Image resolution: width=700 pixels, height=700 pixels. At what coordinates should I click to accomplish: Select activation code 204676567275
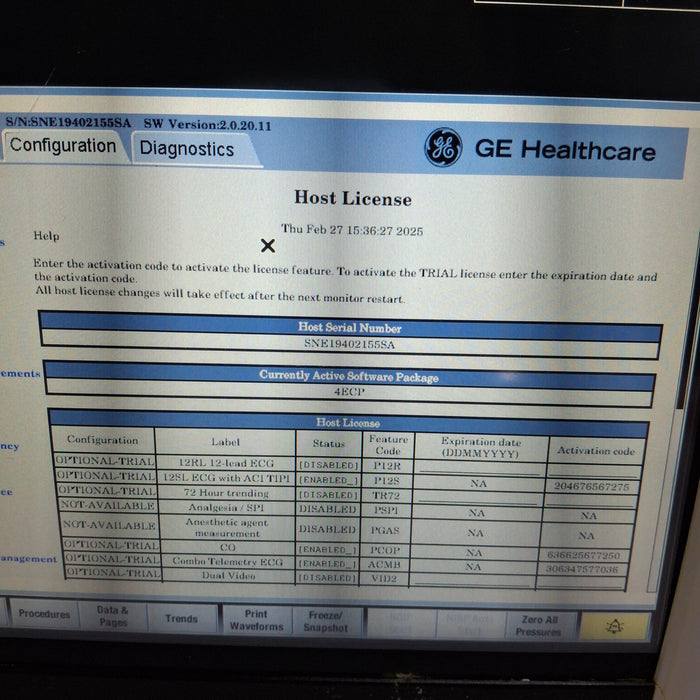592,486
